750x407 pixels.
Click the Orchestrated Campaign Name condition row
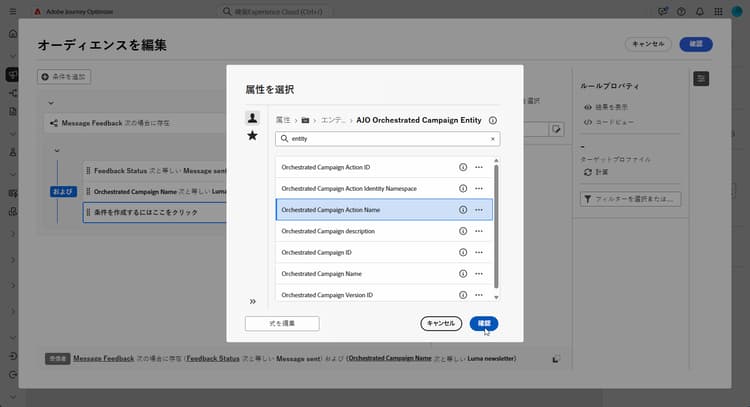[155, 192]
